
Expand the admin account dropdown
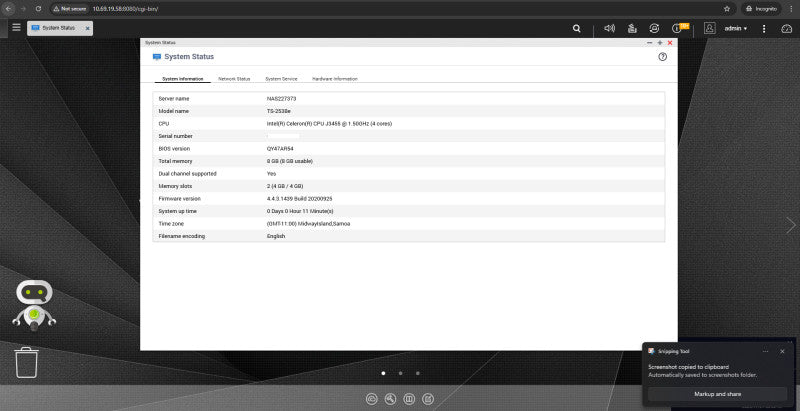pyautogui.click(x=736, y=29)
